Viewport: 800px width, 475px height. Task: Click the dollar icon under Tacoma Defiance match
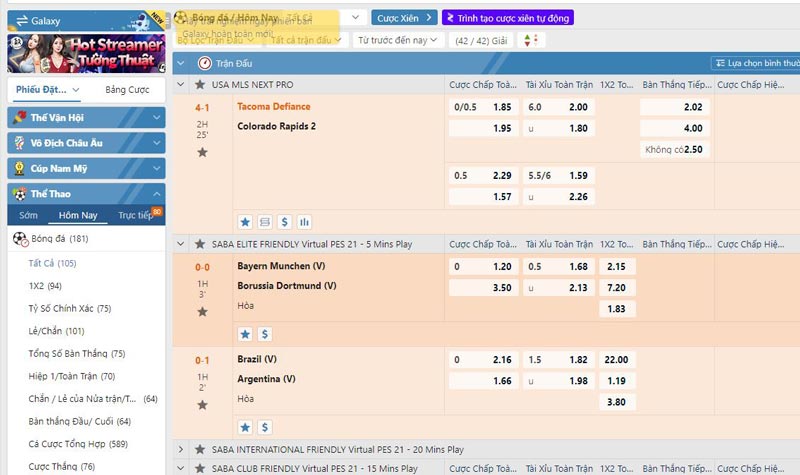[x=284, y=222]
